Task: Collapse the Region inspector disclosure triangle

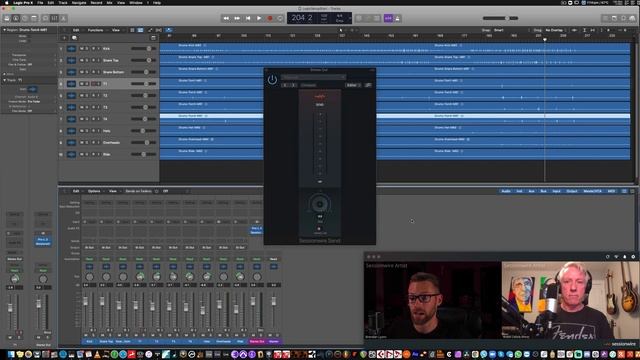Action: click(4, 30)
